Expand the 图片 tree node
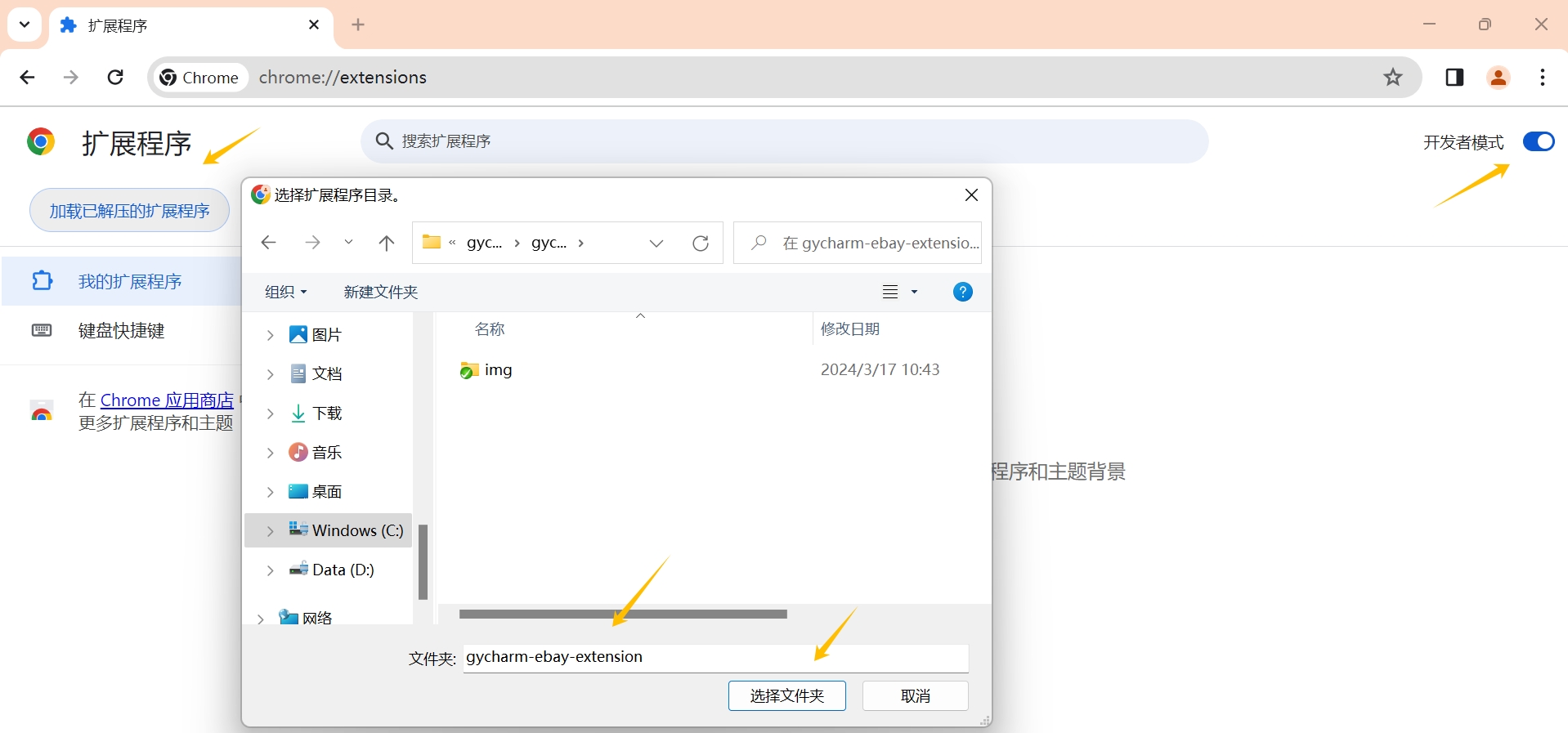The height and width of the screenshot is (733, 1568). (270, 335)
